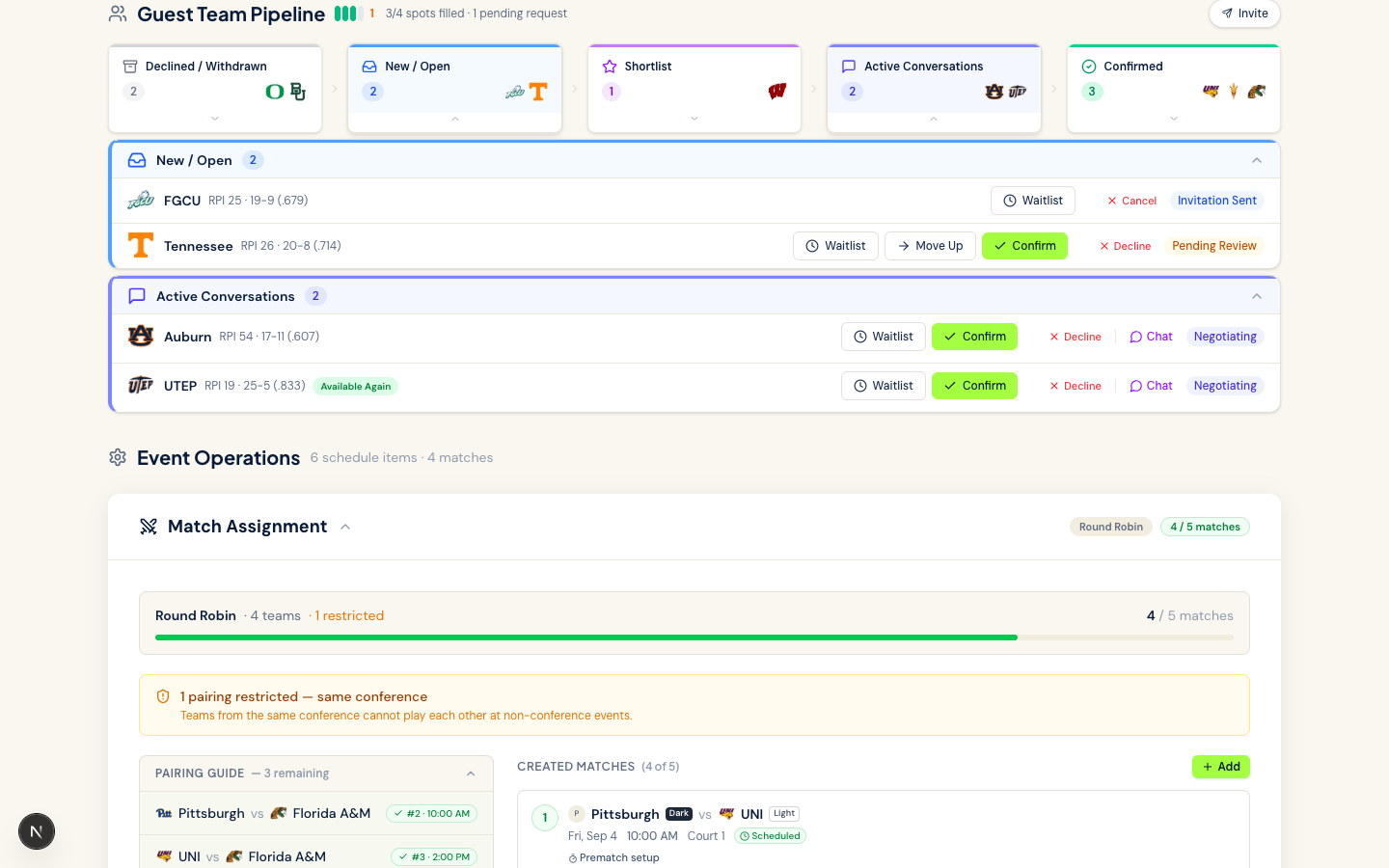Viewport: 1389px width, 868px height.
Task: Click the Auburn tiger logo icon
Action: point(141,337)
